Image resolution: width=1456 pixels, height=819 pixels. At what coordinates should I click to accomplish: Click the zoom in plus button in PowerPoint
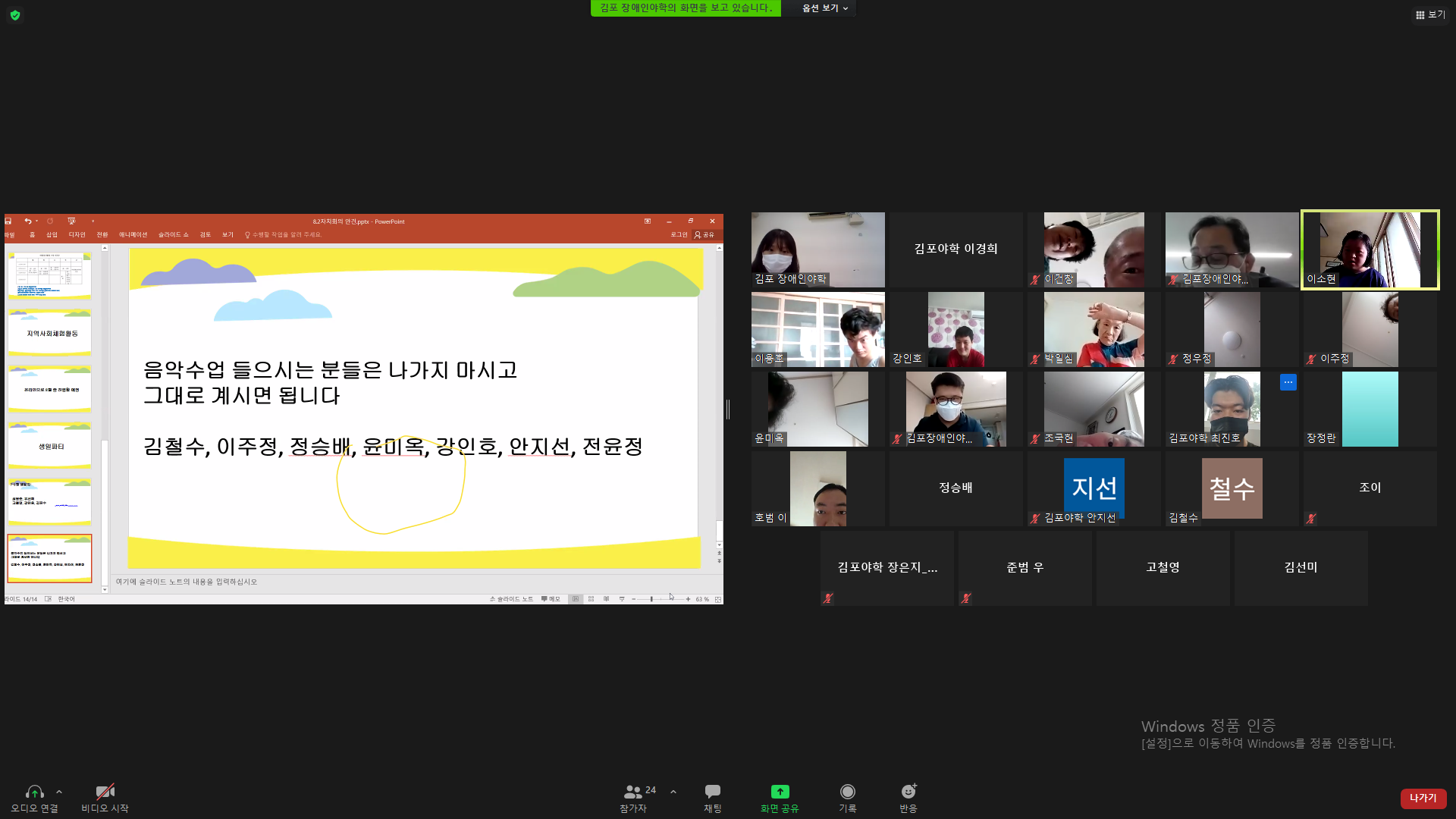(688, 599)
